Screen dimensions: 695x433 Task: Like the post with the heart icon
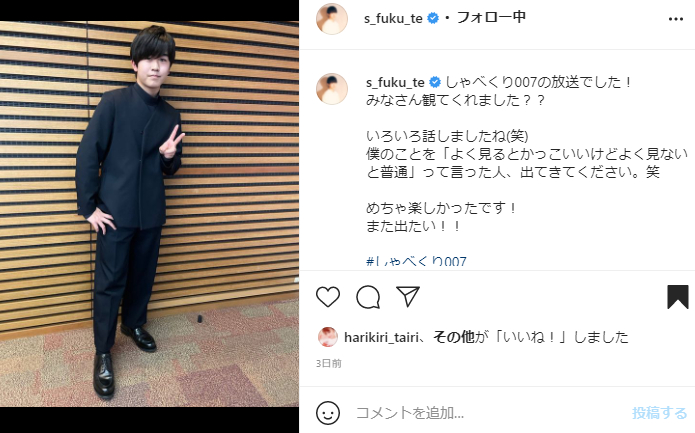tap(328, 297)
